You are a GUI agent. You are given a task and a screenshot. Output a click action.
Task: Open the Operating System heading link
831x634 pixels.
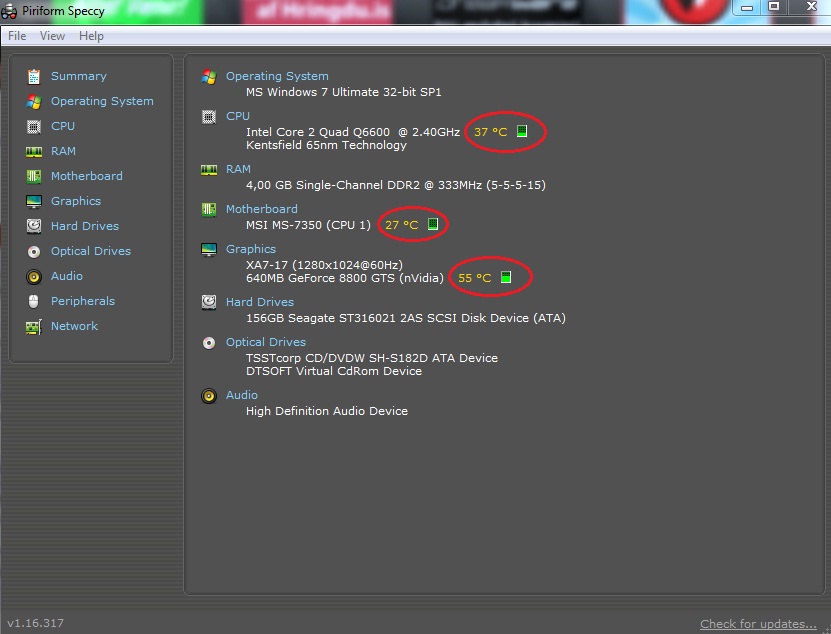[277, 76]
